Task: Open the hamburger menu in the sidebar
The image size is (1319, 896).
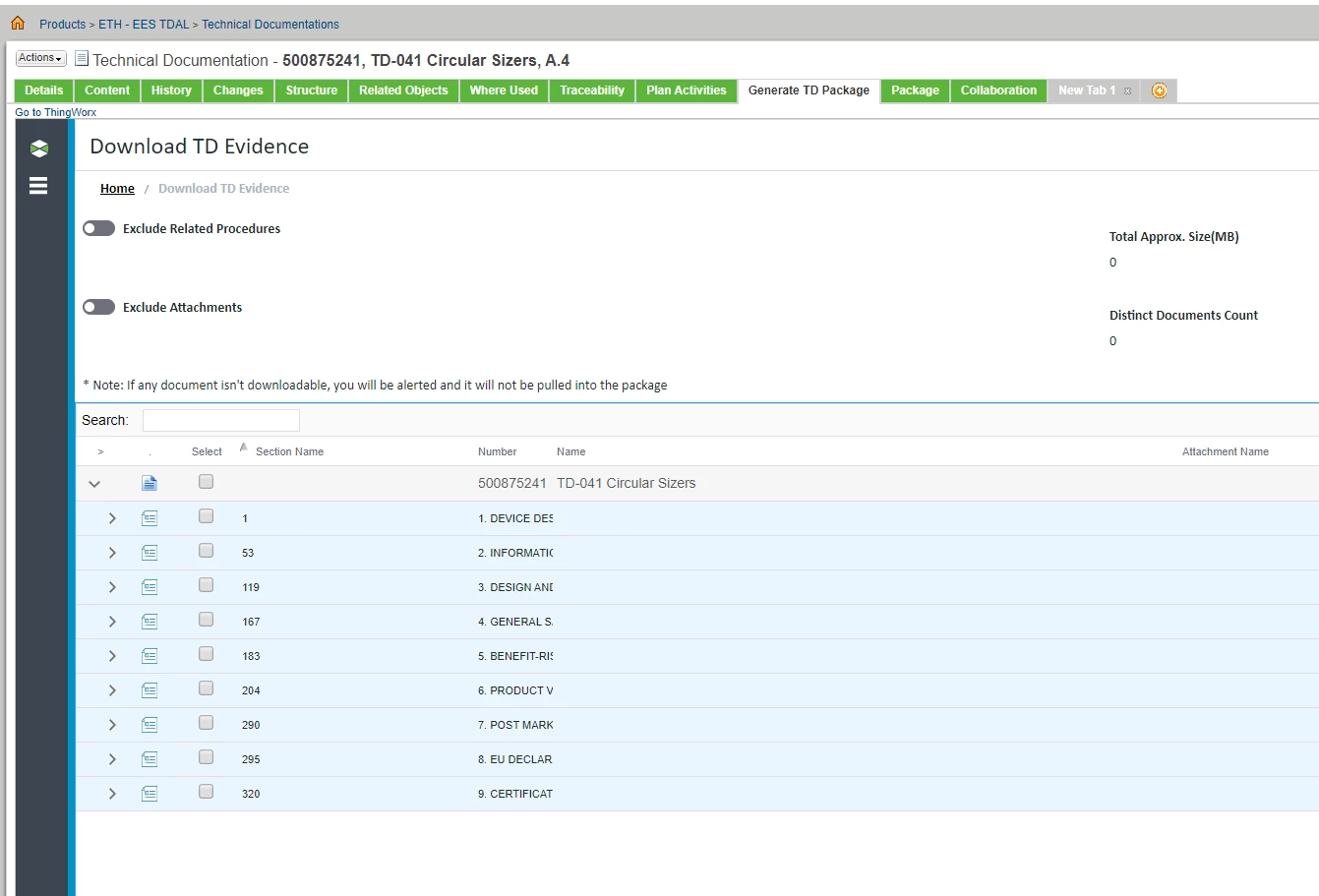Action: pyautogui.click(x=38, y=186)
